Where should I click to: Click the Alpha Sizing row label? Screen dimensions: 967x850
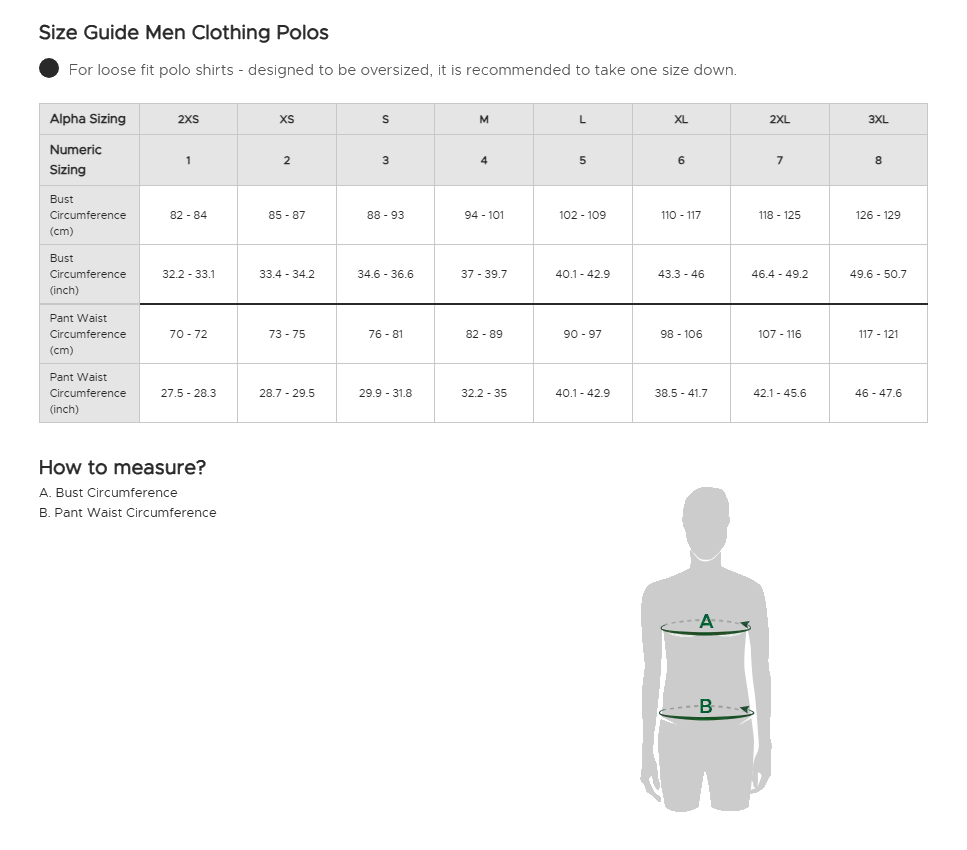pos(88,119)
